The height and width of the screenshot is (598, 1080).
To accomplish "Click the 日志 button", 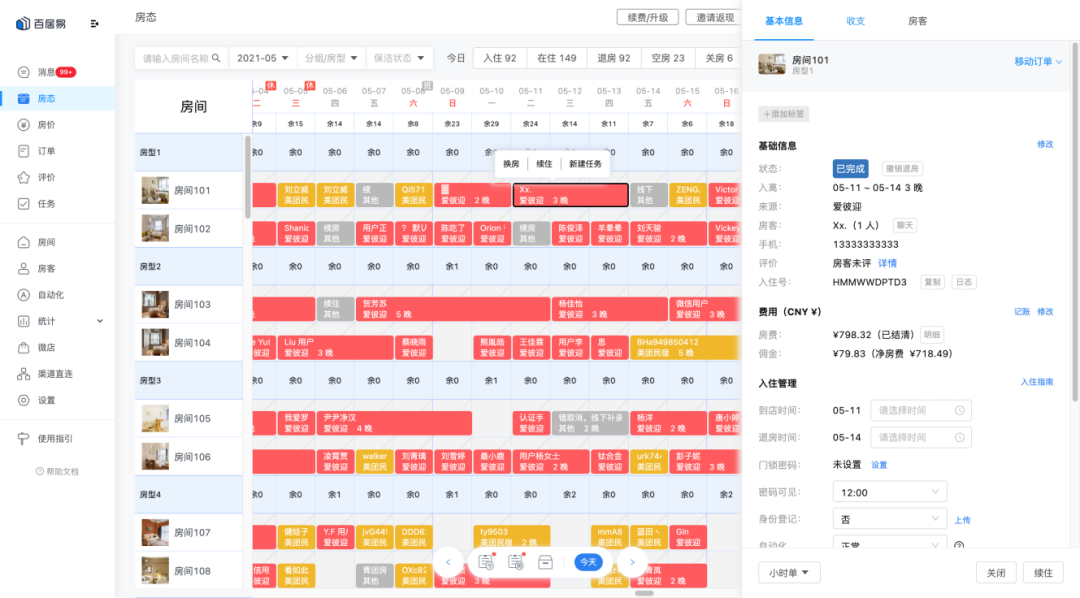I will click(964, 282).
